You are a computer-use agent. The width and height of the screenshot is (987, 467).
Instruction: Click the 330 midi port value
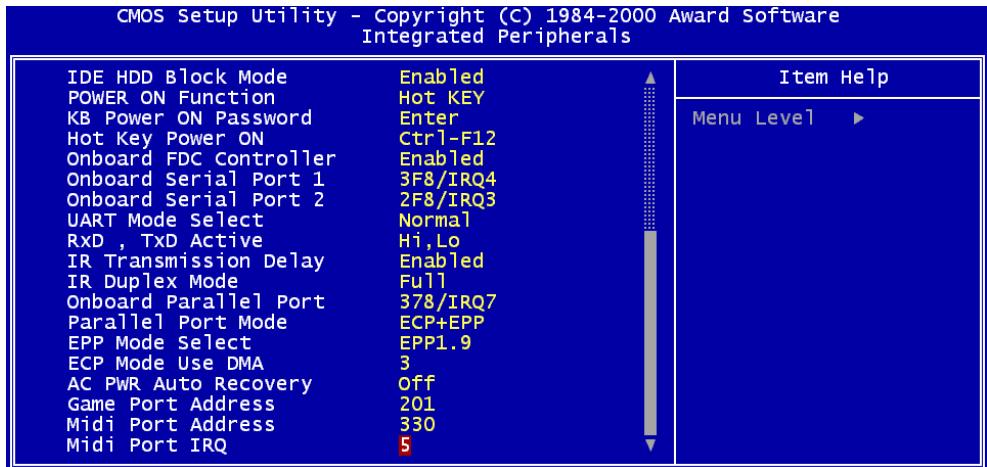(417, 424)
